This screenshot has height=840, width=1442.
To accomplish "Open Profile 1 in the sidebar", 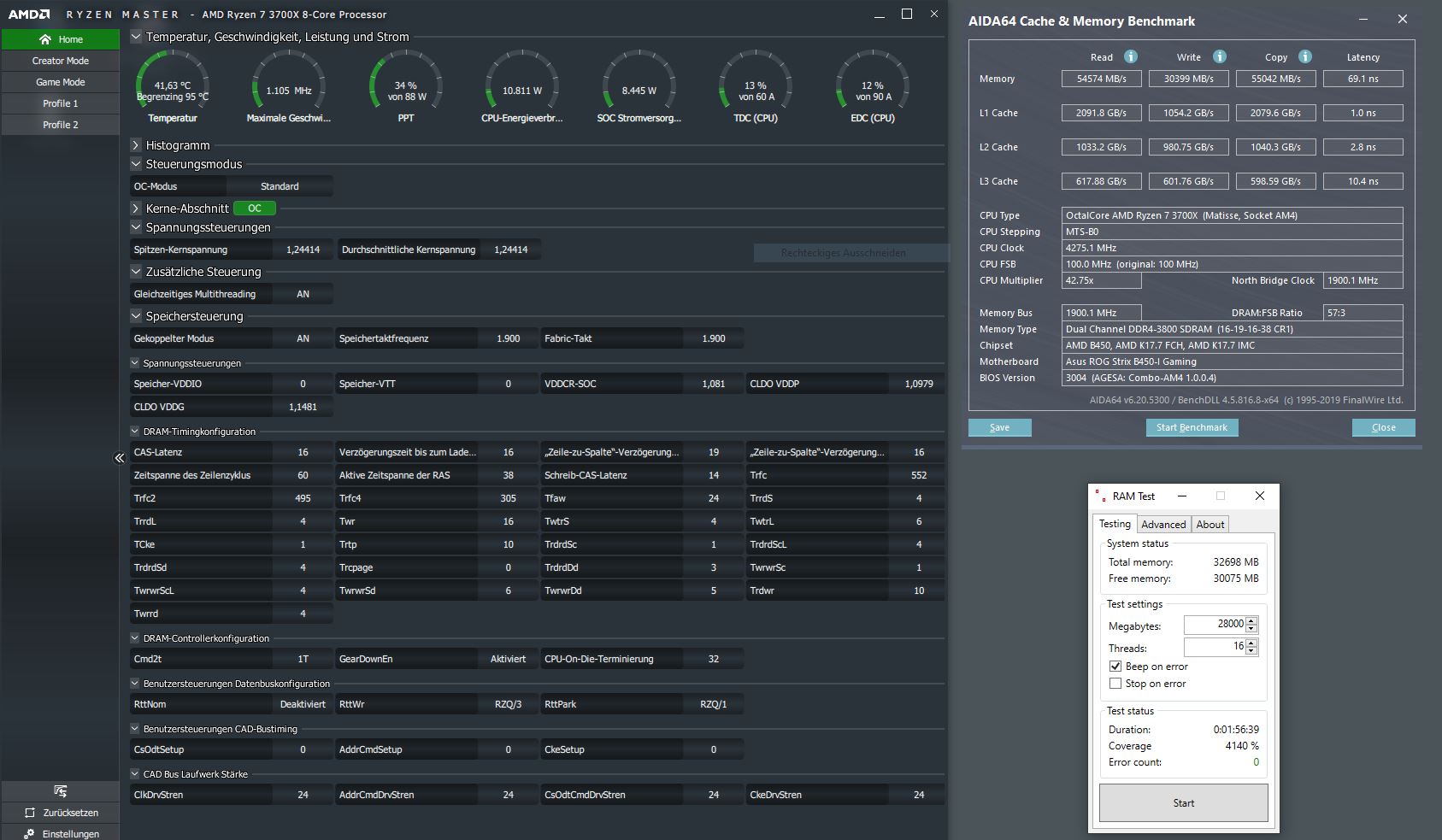I will (61, 103).
